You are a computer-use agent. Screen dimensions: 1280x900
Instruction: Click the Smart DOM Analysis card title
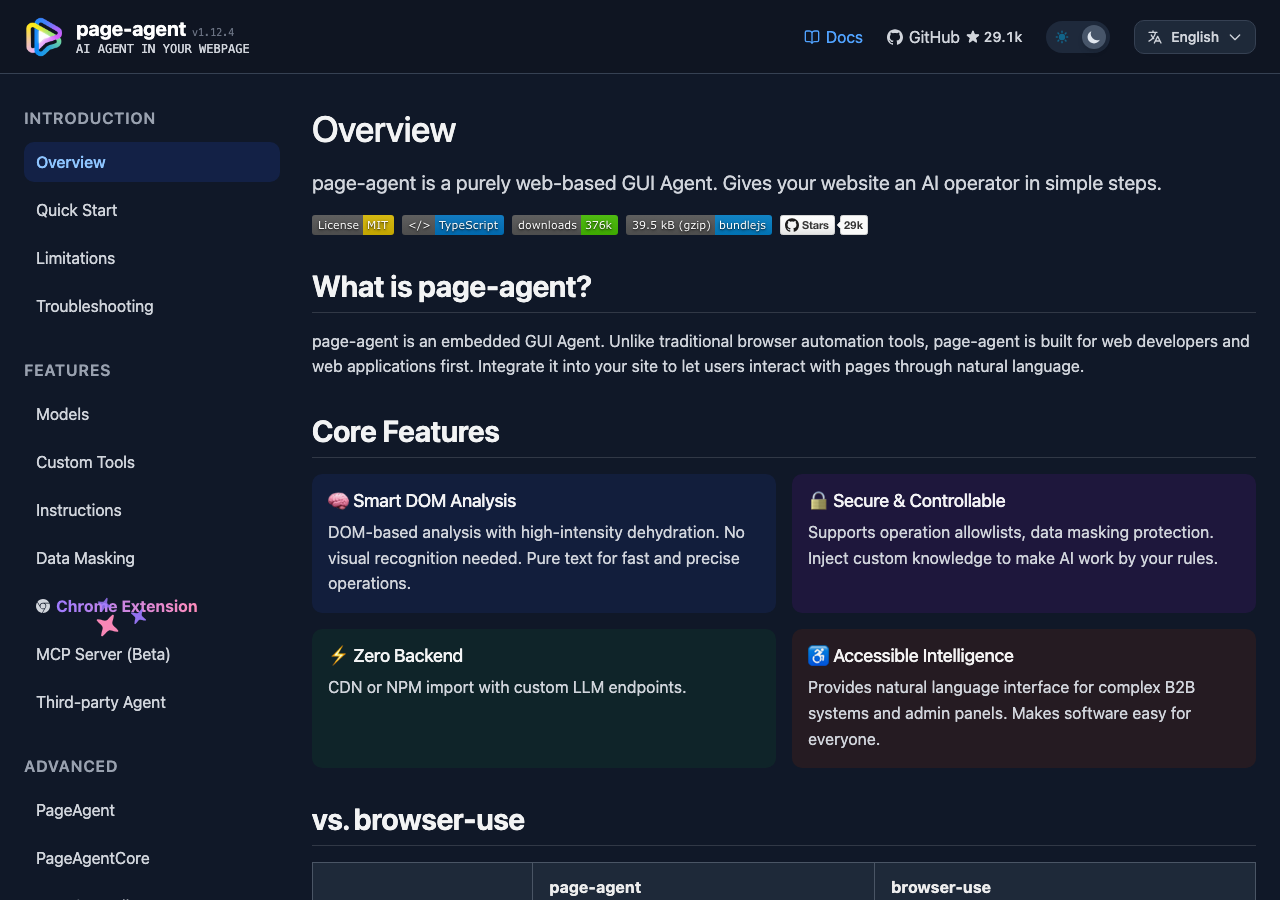click(x=435, y=501)
